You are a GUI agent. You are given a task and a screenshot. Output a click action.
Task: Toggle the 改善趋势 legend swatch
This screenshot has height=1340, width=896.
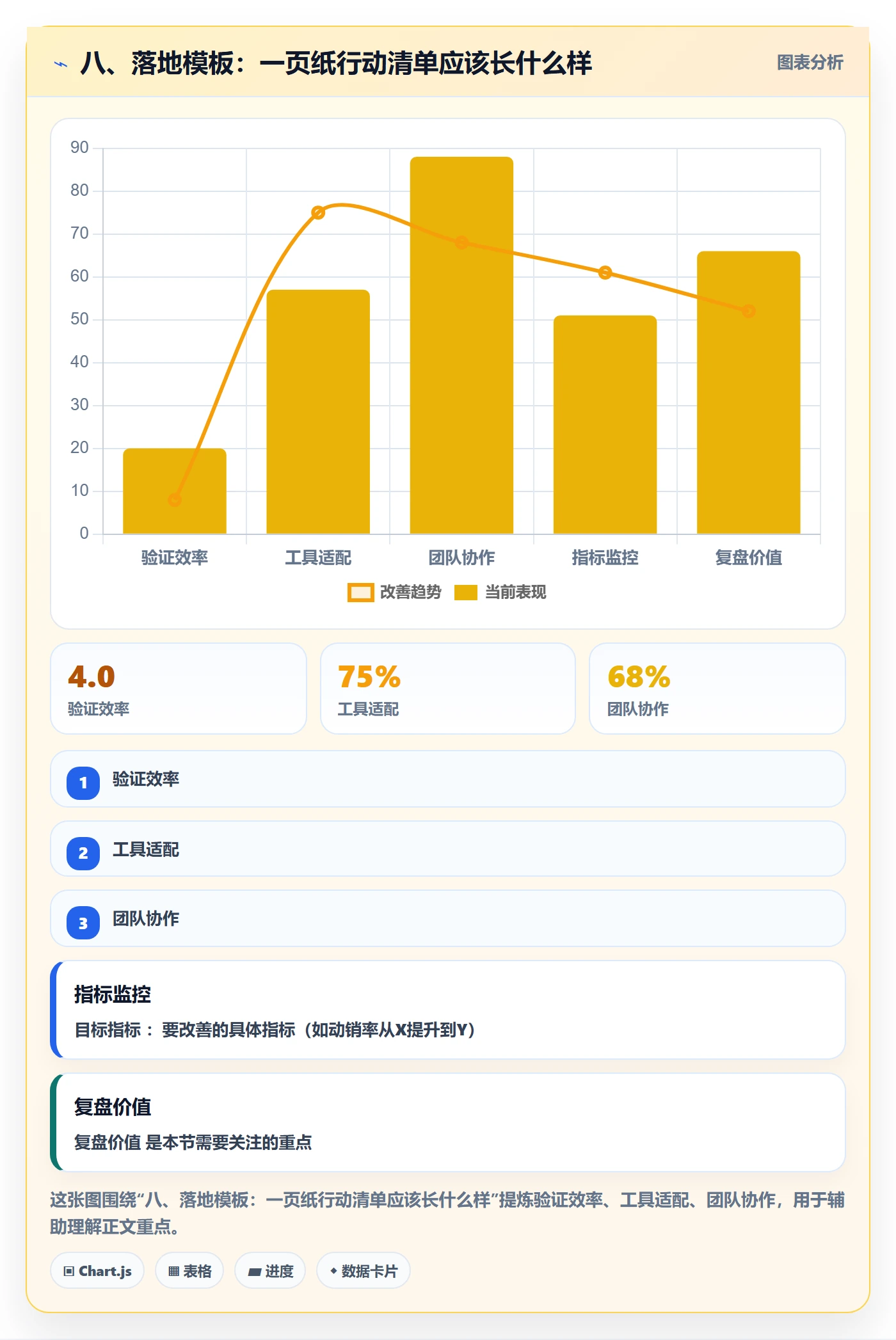[360, 593]
